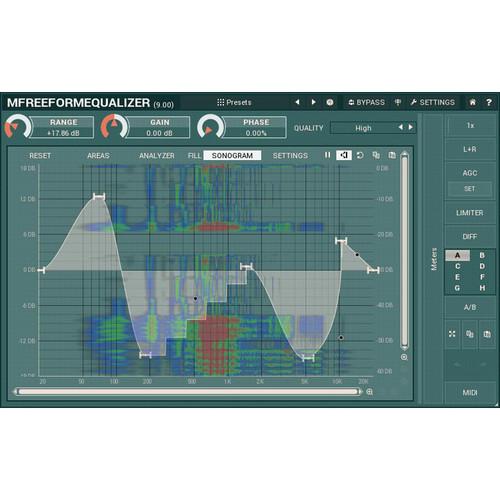Click the RANGE value field +17.86 dB
The width and height of the screenshot is (500, 500).
click(63, 133)
